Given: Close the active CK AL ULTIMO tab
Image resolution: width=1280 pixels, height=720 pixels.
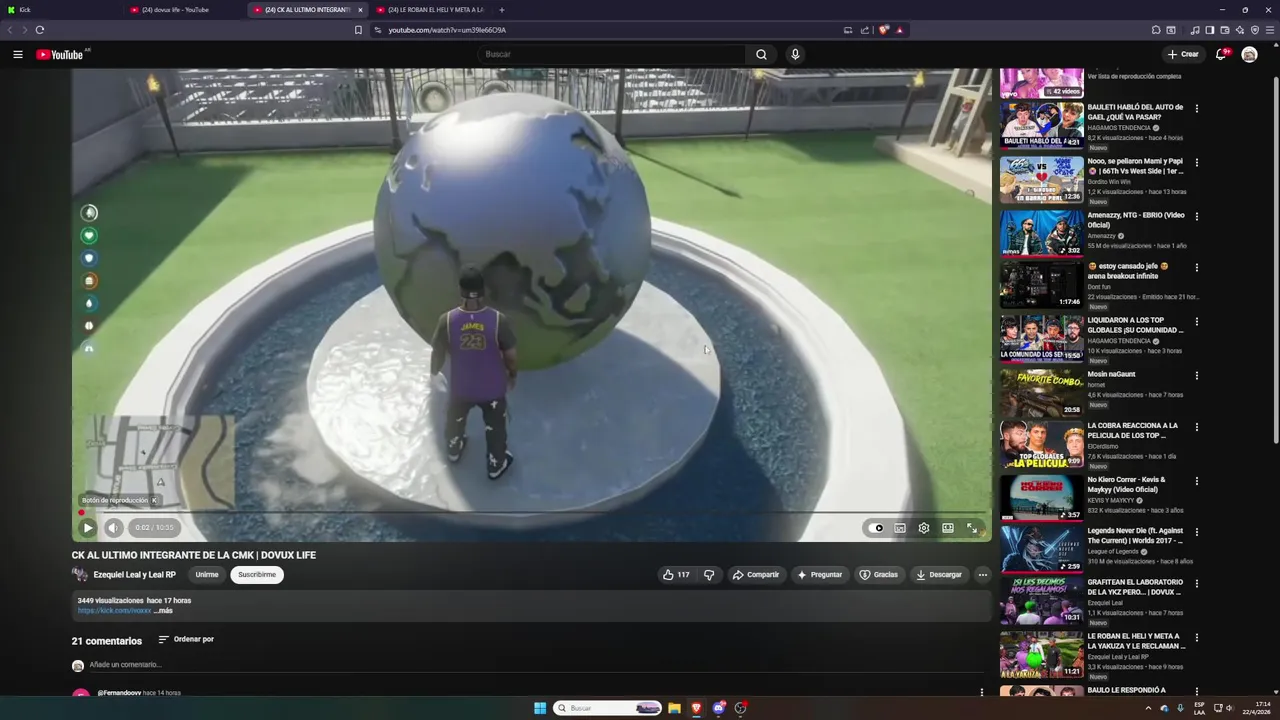Looking at the screenshot, I should 360,10.
